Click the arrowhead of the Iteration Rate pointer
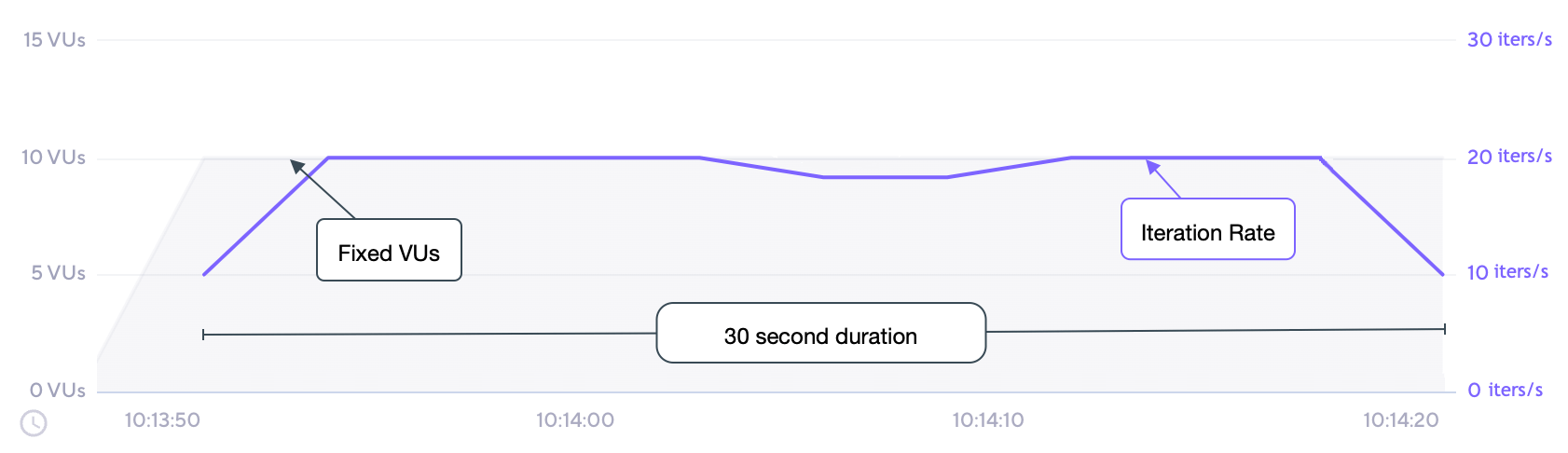 (x=1151, y=166)
